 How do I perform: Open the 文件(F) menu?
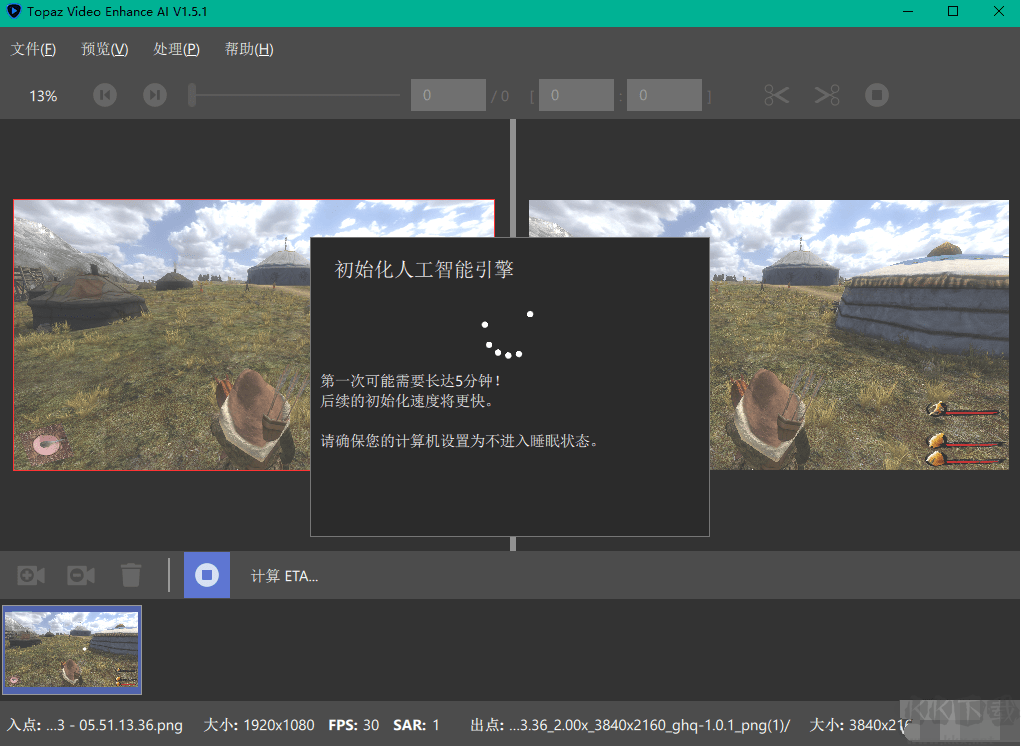click(33, 48)
